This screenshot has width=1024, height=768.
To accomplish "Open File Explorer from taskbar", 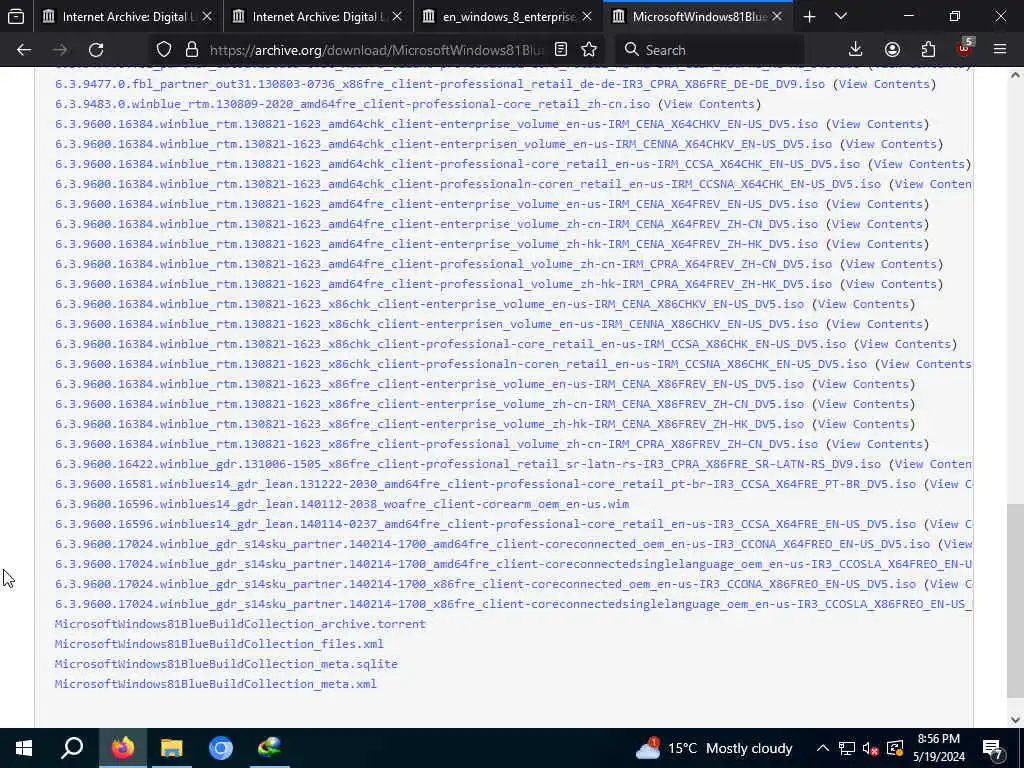I will click(x=171, y=748).
